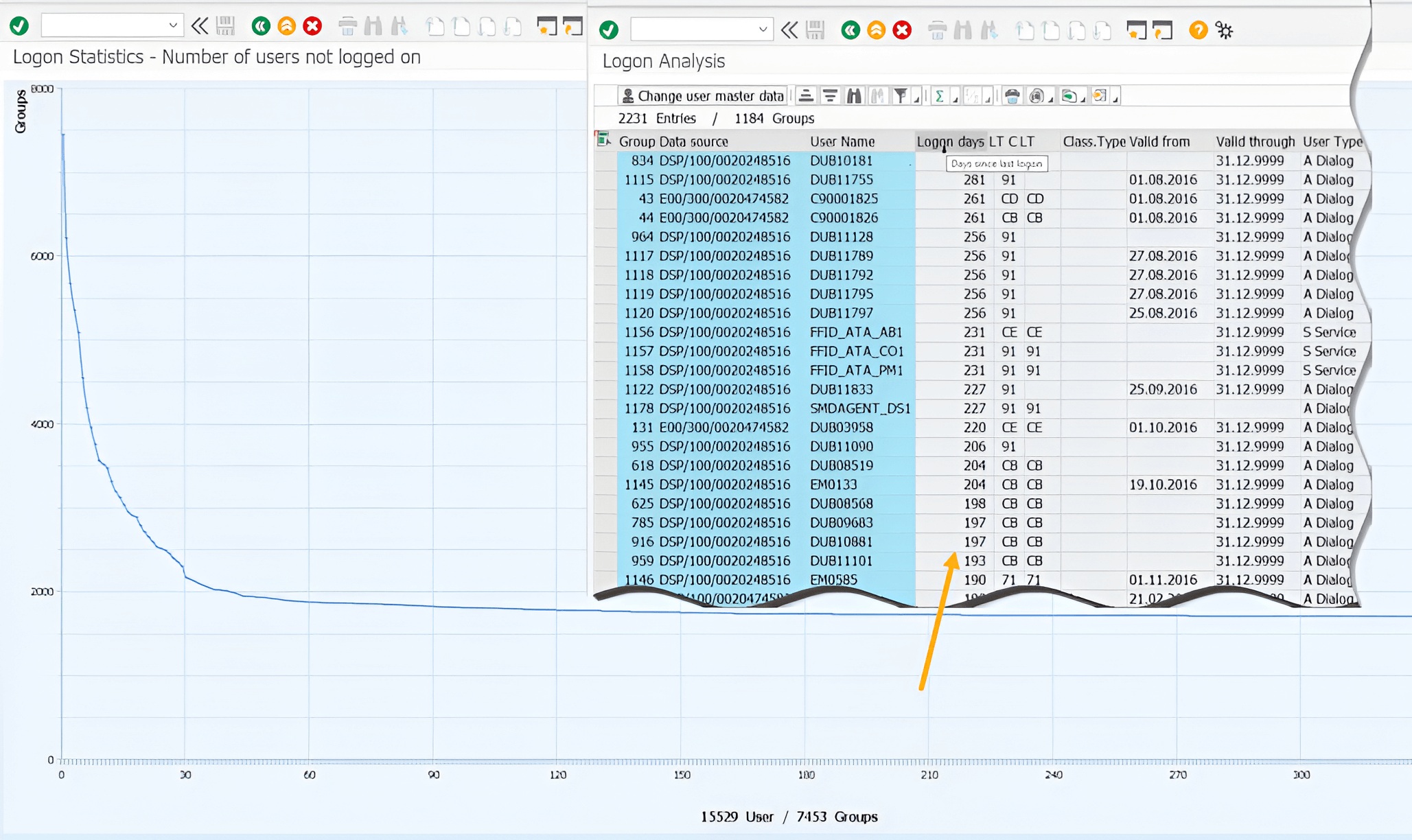This screenshot has width=1412, height=840.
Task: Click the ALV print icon
Action: point(1012,96)
